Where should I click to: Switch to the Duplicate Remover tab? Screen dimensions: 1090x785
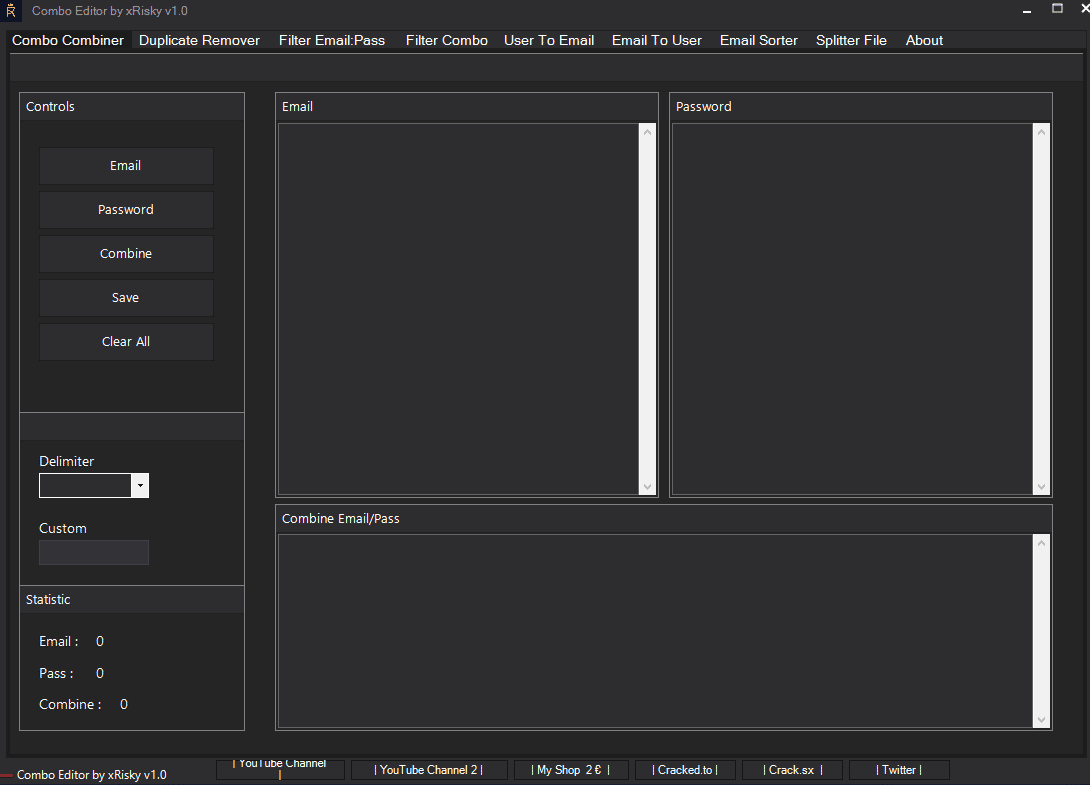click(x=199, y=40)
